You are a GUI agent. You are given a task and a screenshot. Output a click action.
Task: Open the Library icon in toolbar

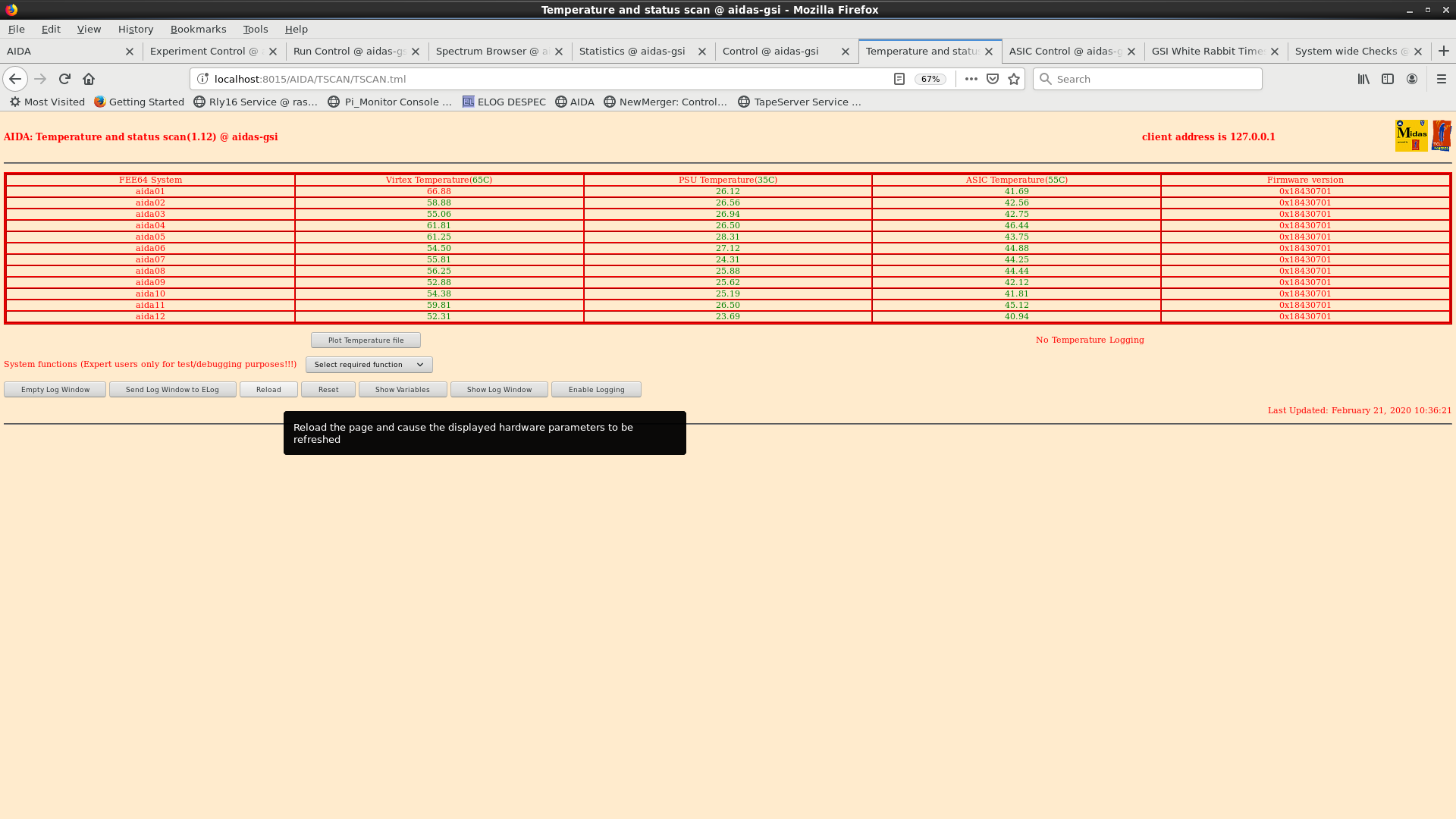pyautogui.click(x=1363, y=79)
